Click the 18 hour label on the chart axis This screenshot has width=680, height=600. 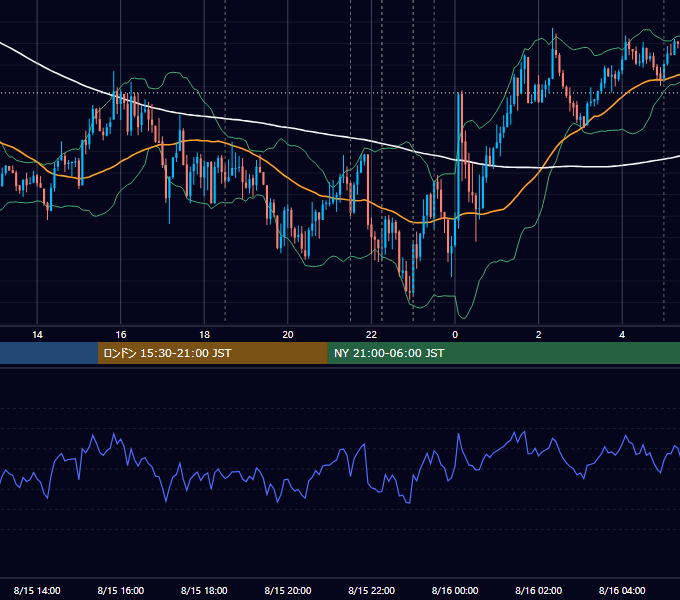[x=204, y=335]
